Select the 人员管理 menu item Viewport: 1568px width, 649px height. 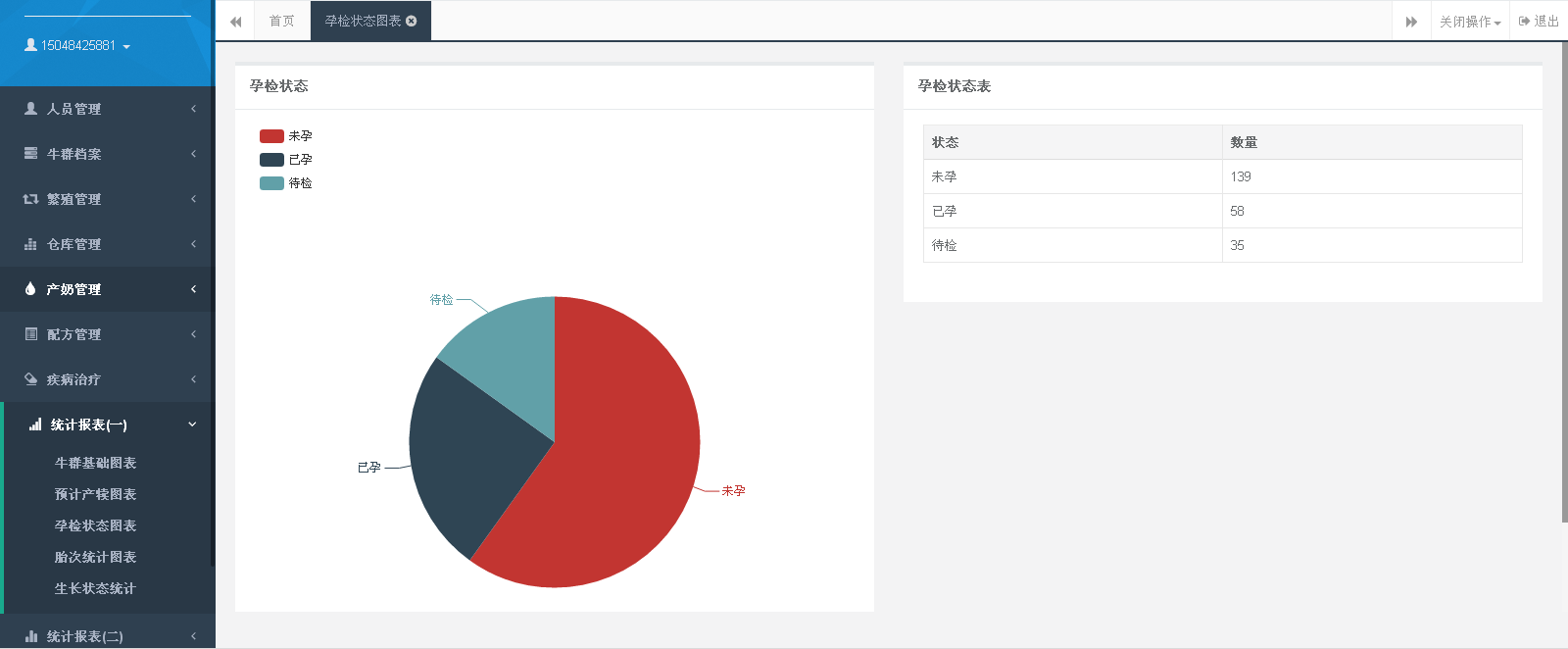point(107,109)
